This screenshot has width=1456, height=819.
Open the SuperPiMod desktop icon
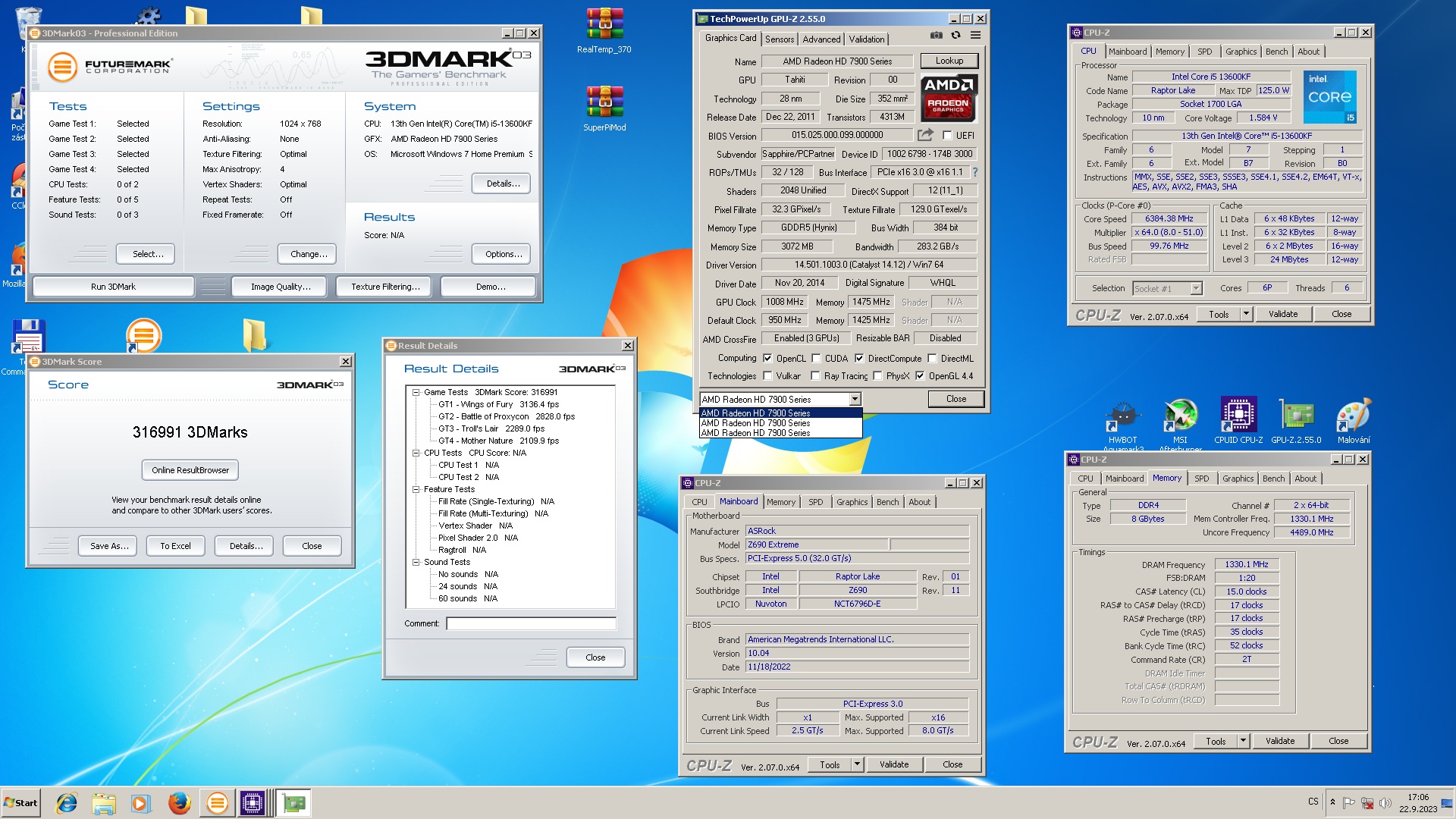click(604, 109)
